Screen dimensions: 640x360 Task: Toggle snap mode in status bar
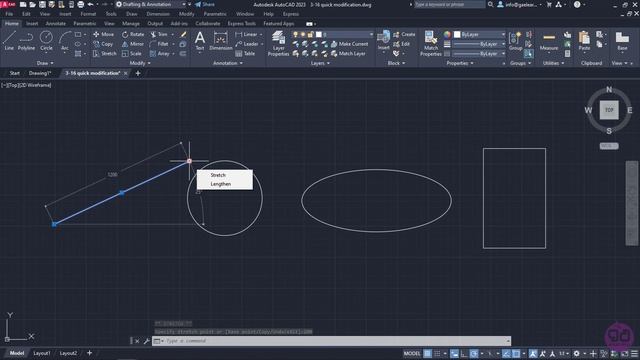coord(437,353)
